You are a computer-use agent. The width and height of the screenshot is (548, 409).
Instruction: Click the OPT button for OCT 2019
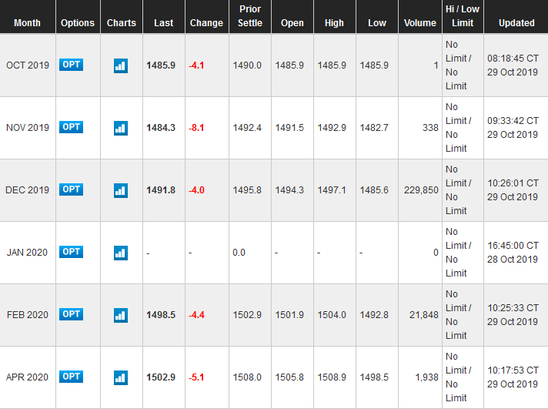coord(71,65)
